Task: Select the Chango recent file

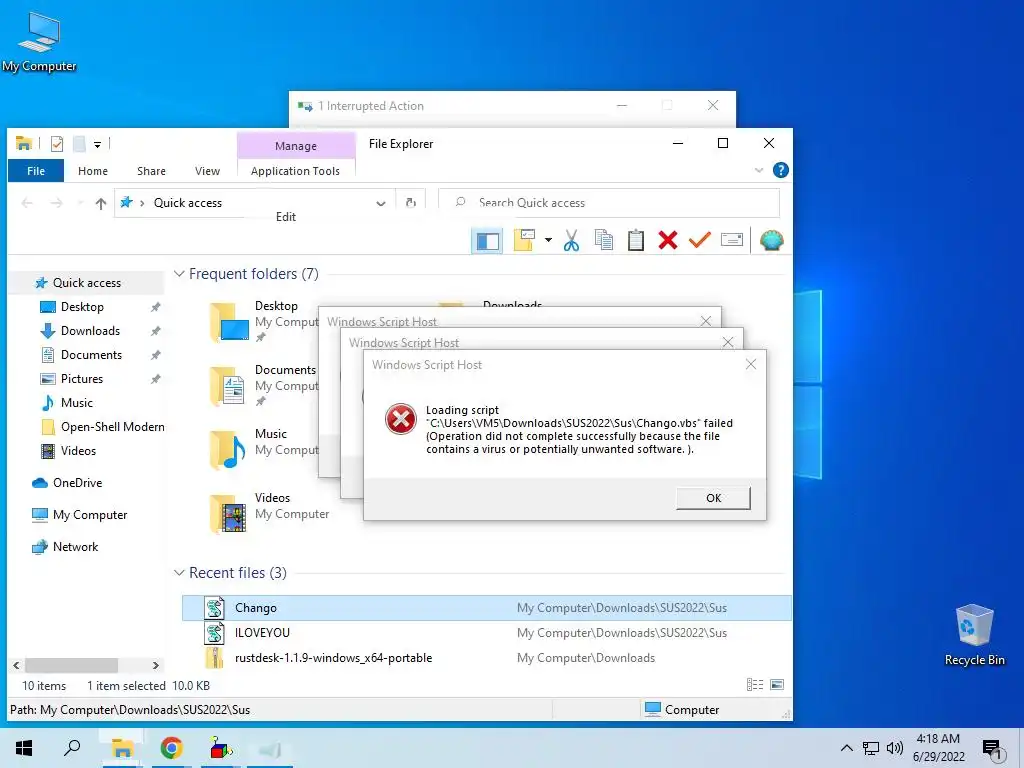Action: 487,608
